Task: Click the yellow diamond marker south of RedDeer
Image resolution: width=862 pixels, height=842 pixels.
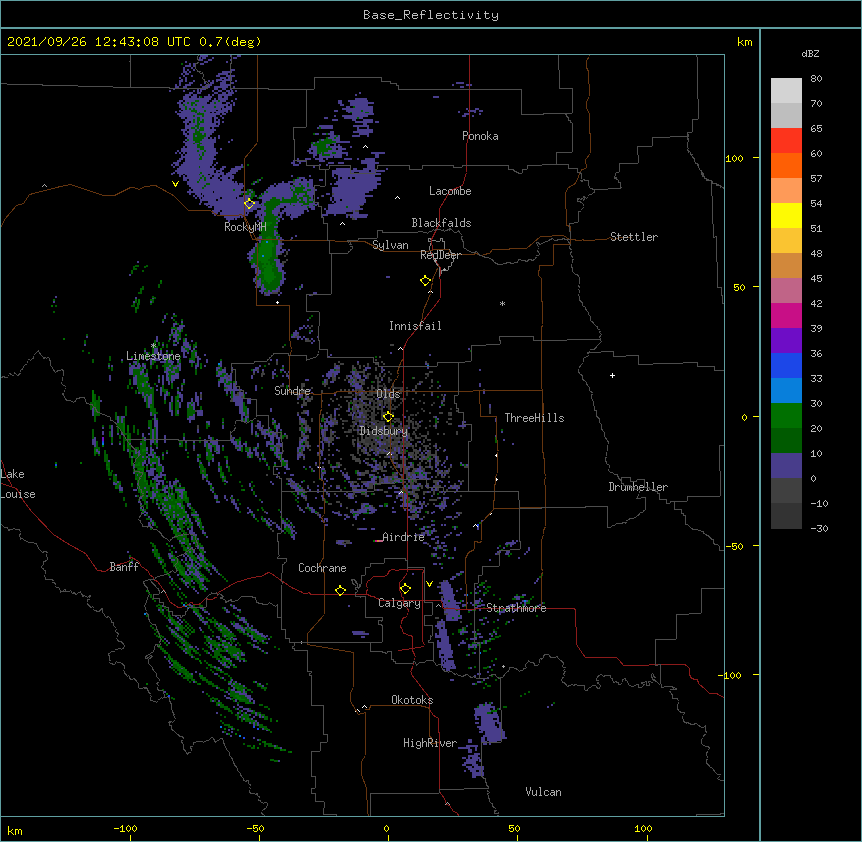Action: (x=426, y=281)
